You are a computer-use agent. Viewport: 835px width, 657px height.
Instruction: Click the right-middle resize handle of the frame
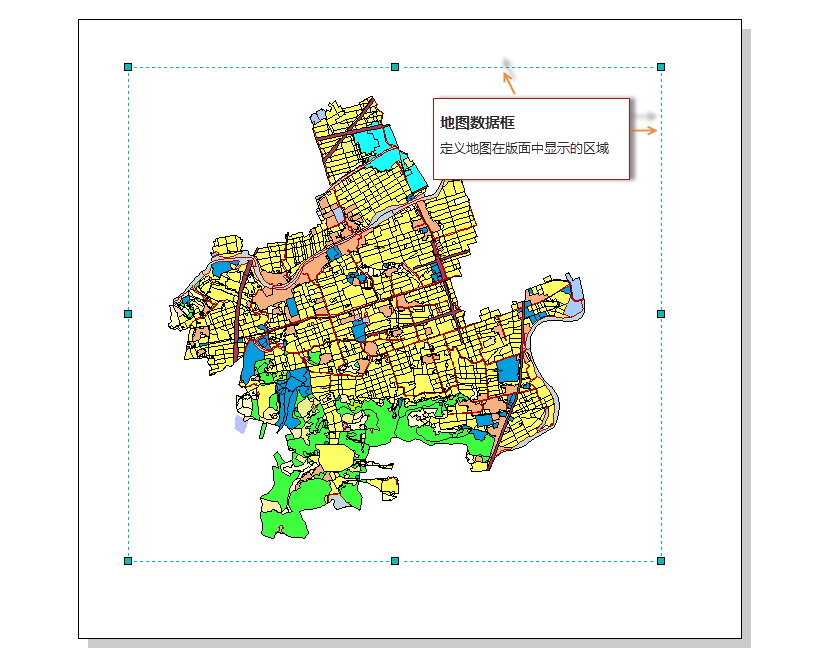(x=661, y=314)
